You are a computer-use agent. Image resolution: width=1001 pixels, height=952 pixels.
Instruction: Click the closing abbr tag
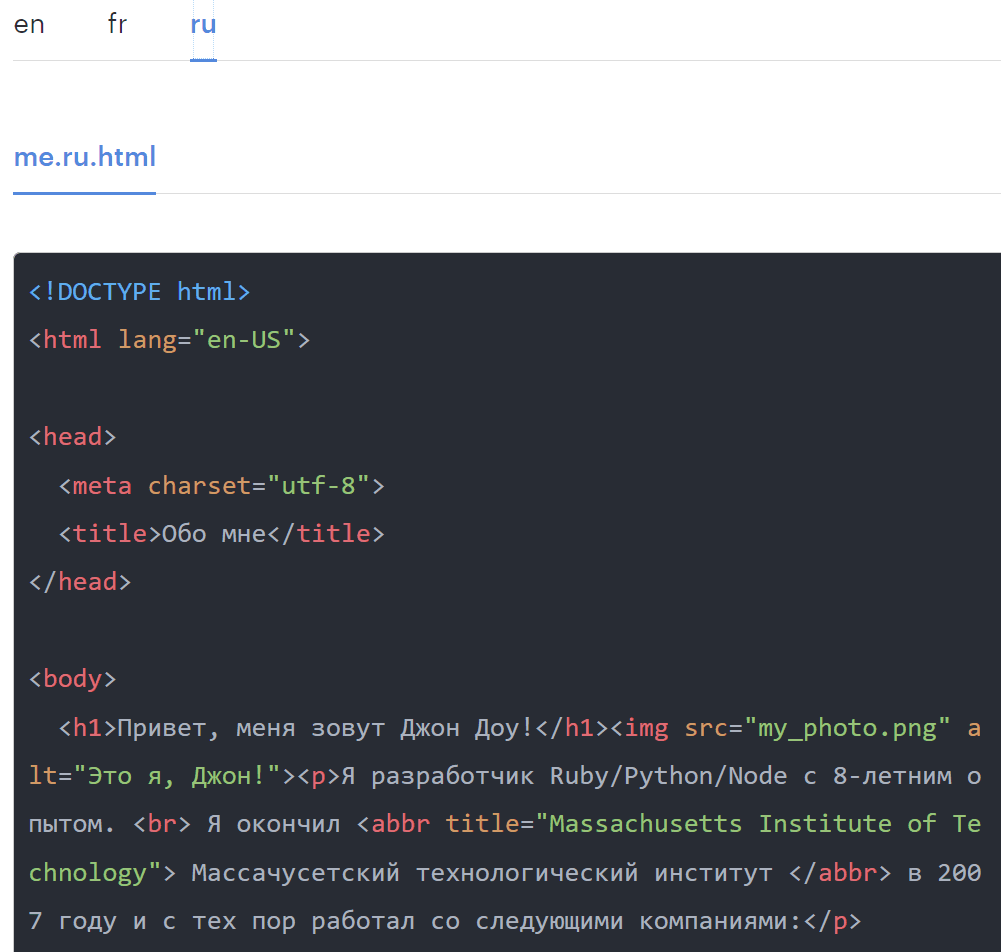[x=841, y=873]
